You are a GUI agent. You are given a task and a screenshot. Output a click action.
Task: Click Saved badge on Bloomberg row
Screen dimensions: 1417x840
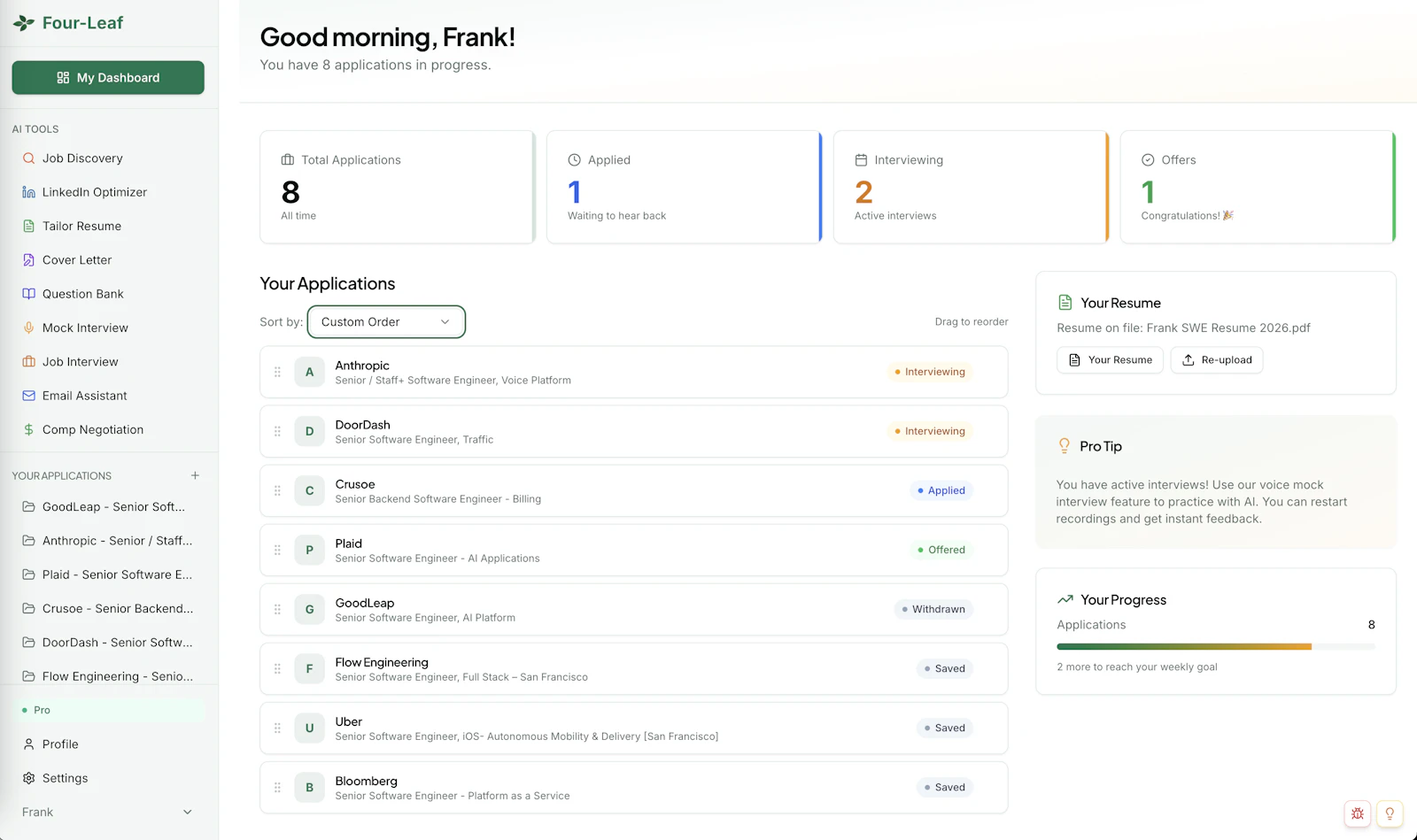click(945, 787)
